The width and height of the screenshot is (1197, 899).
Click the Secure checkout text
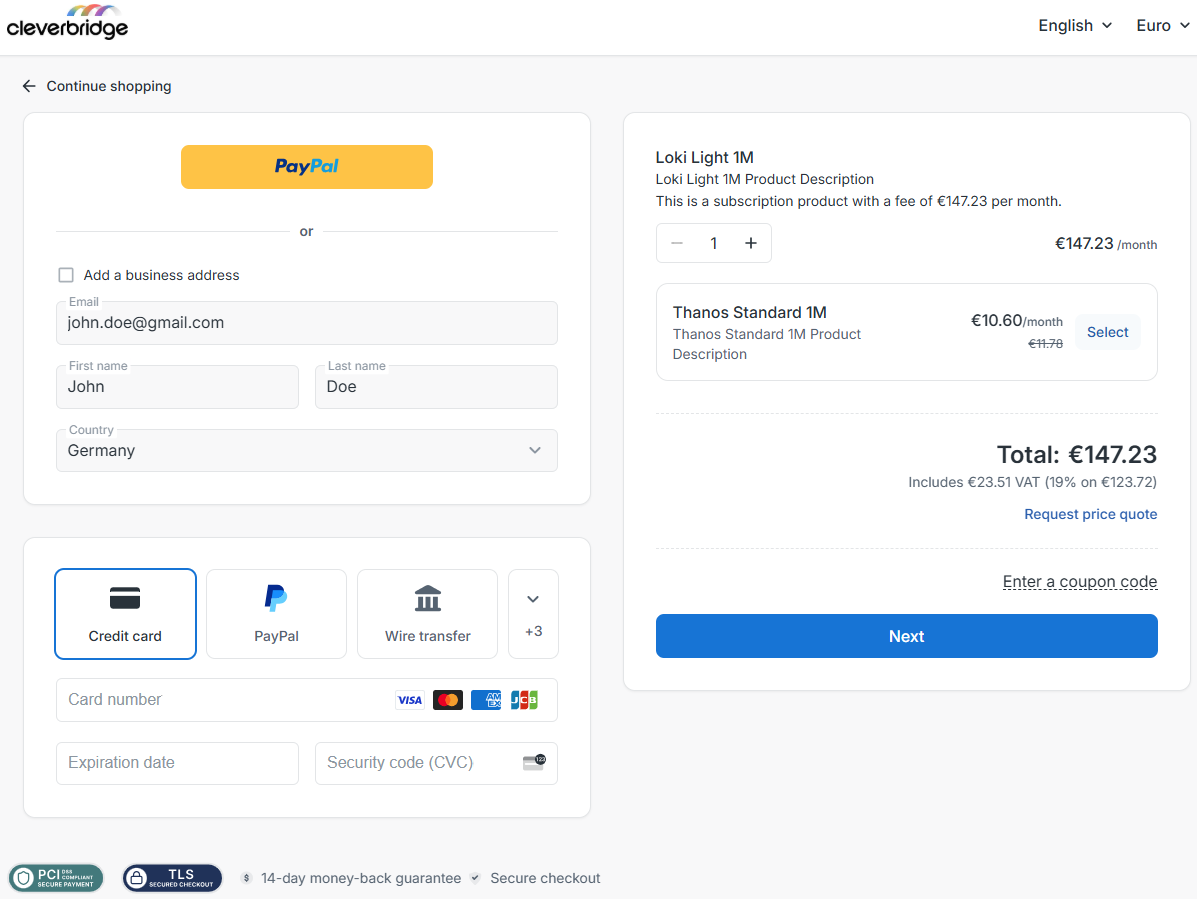coord(545,878)
